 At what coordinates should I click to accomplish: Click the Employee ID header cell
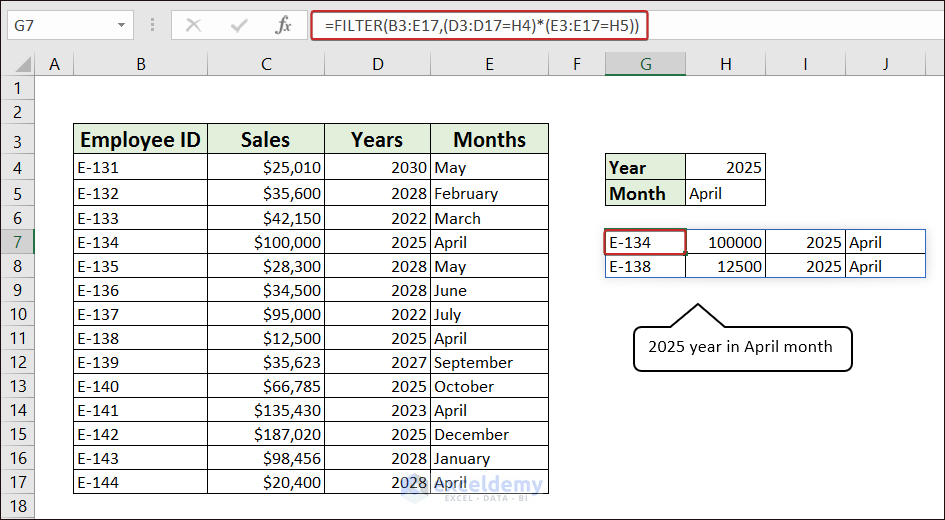tap(141, 139)
